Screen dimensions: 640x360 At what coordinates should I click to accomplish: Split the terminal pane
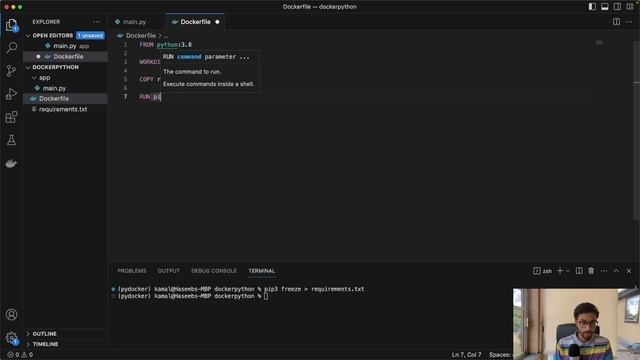point(579,271)
